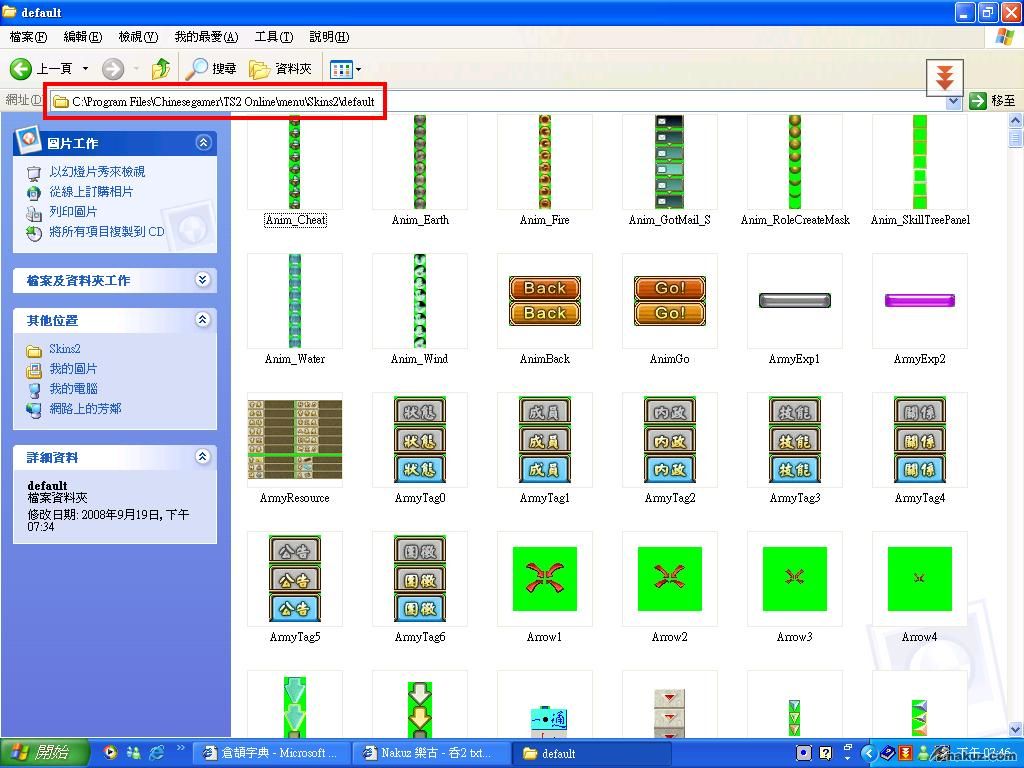
Task: Open 網路上的芳鄰 network places link
Action: pyautogui.click(x=86, y=409)
